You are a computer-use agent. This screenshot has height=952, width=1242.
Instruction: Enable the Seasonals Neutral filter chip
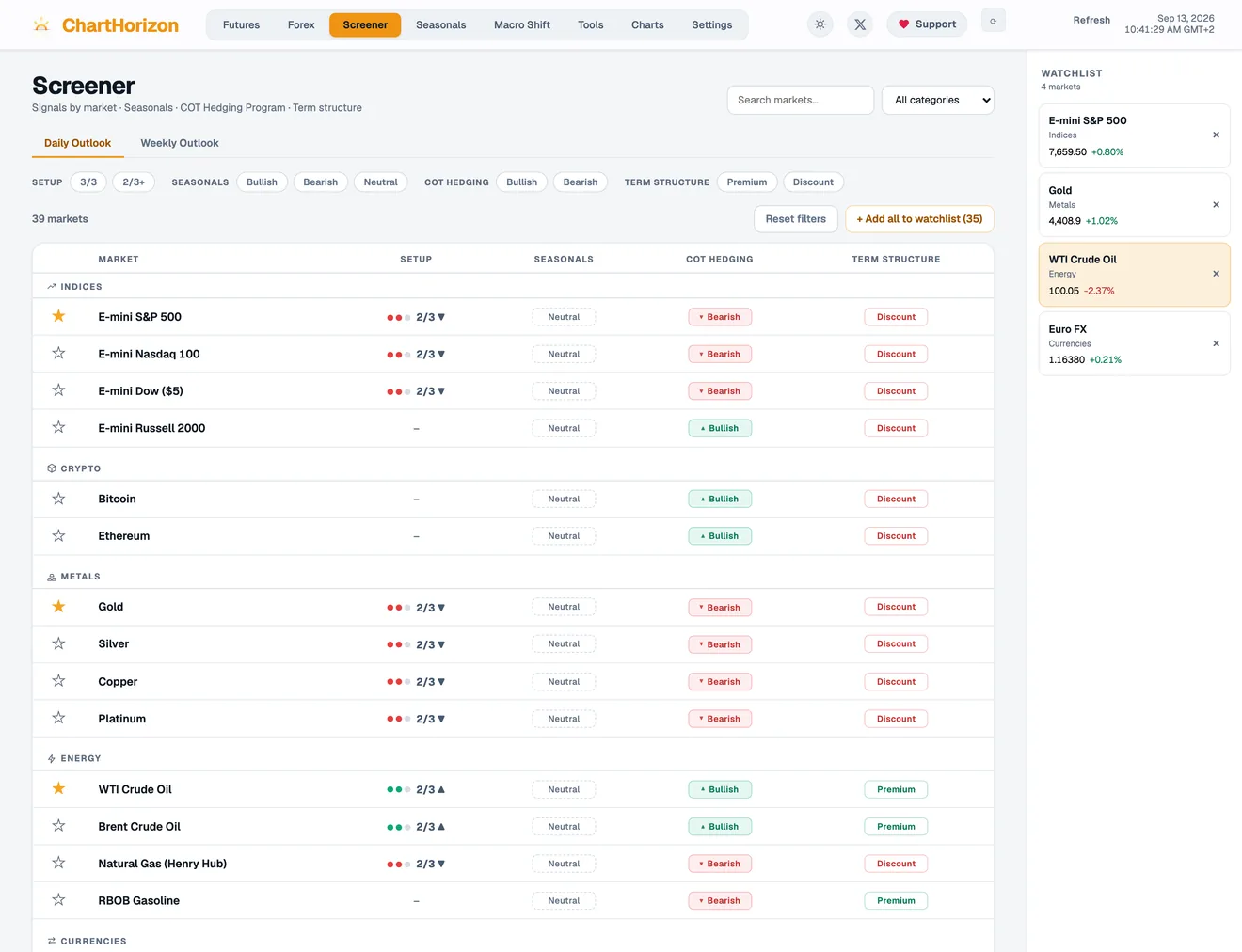380,182
